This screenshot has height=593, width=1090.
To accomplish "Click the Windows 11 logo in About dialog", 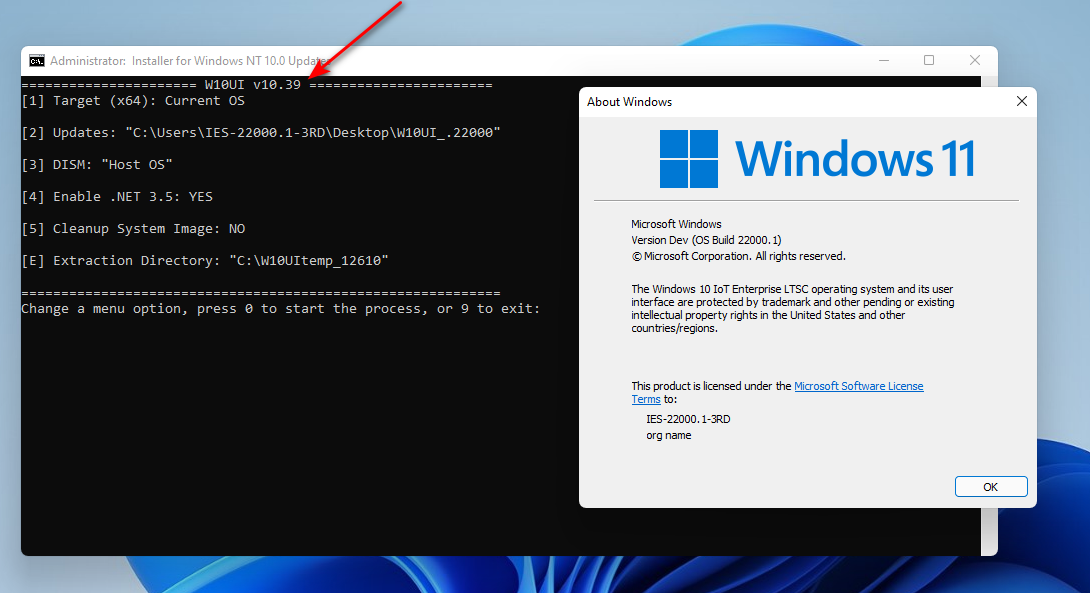I will (817, 159).
